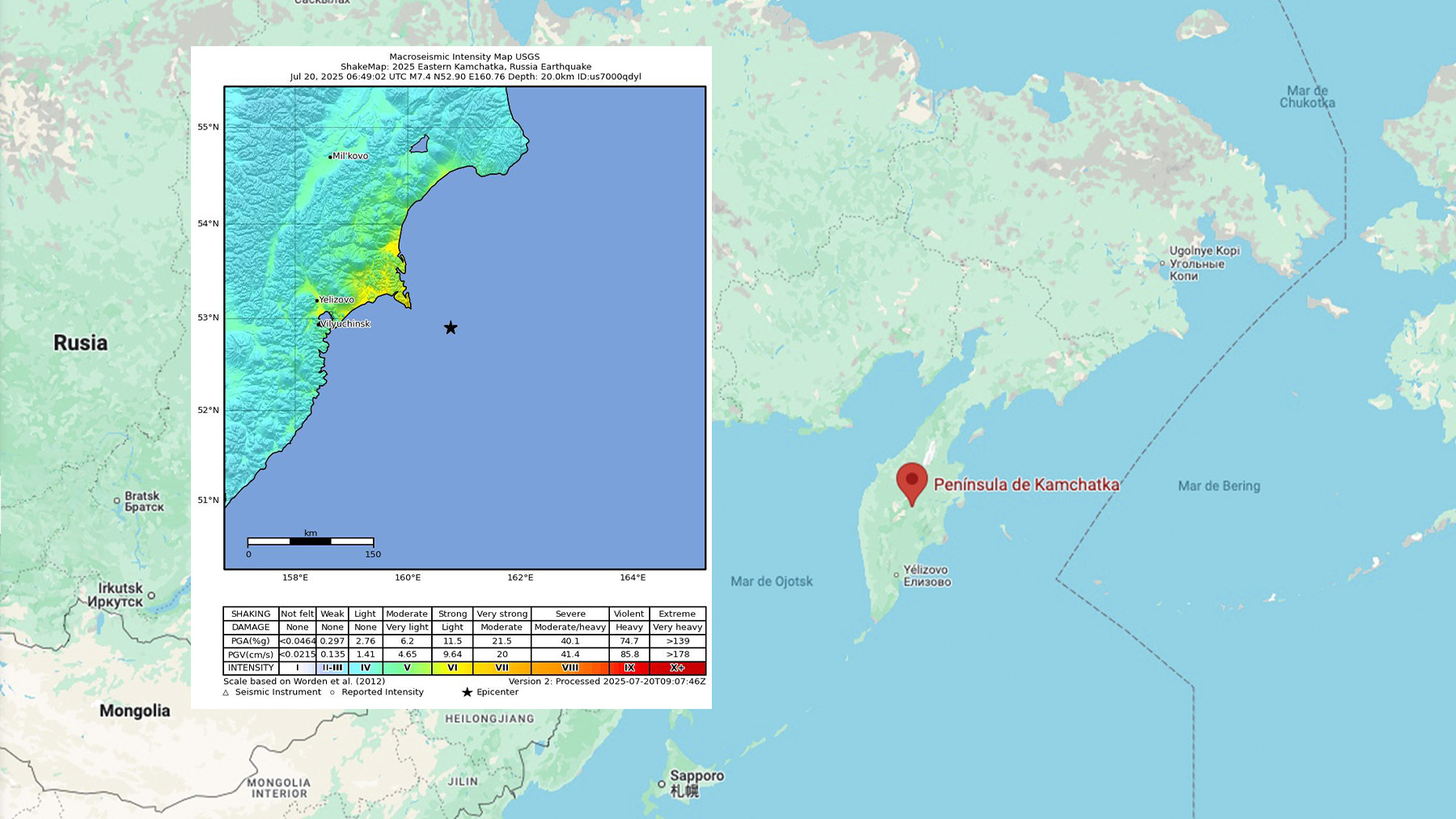Click the earthquake date and magnitude line
The width and height of the screenshot is (1456, 819).
coord(466,77)
